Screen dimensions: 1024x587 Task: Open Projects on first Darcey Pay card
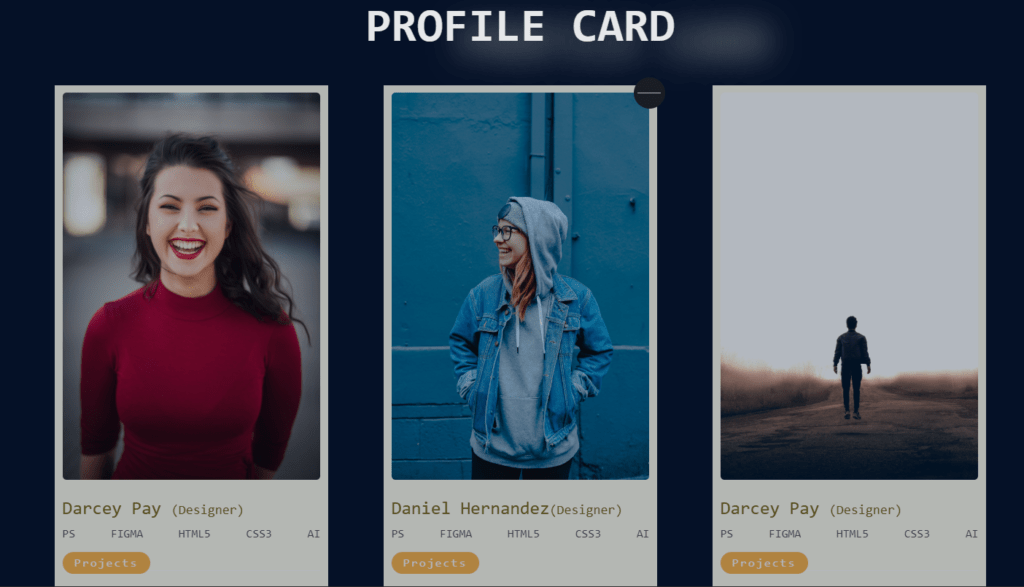click(106, 563)
